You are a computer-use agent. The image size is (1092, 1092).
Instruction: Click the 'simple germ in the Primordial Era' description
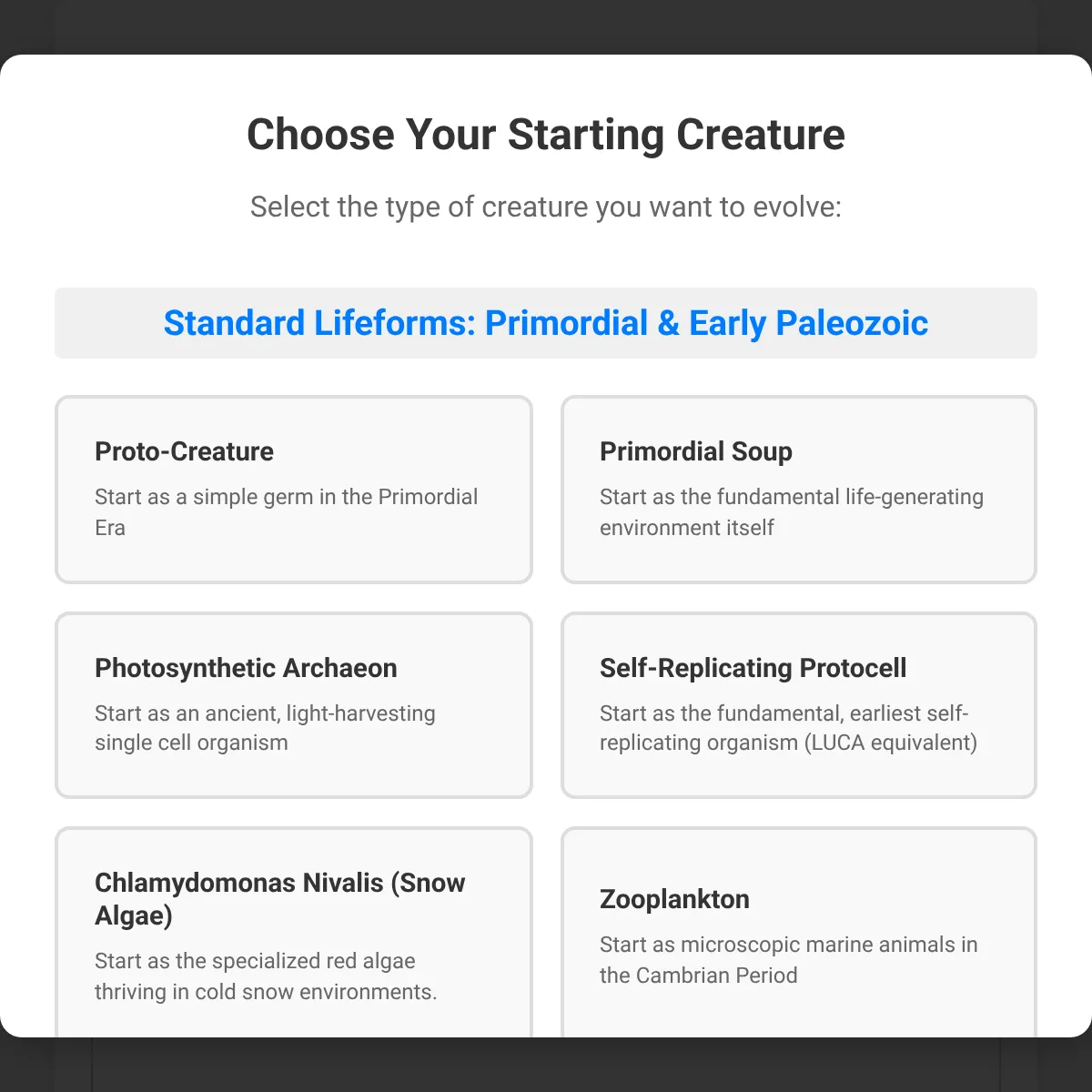(x=286, y=512)
